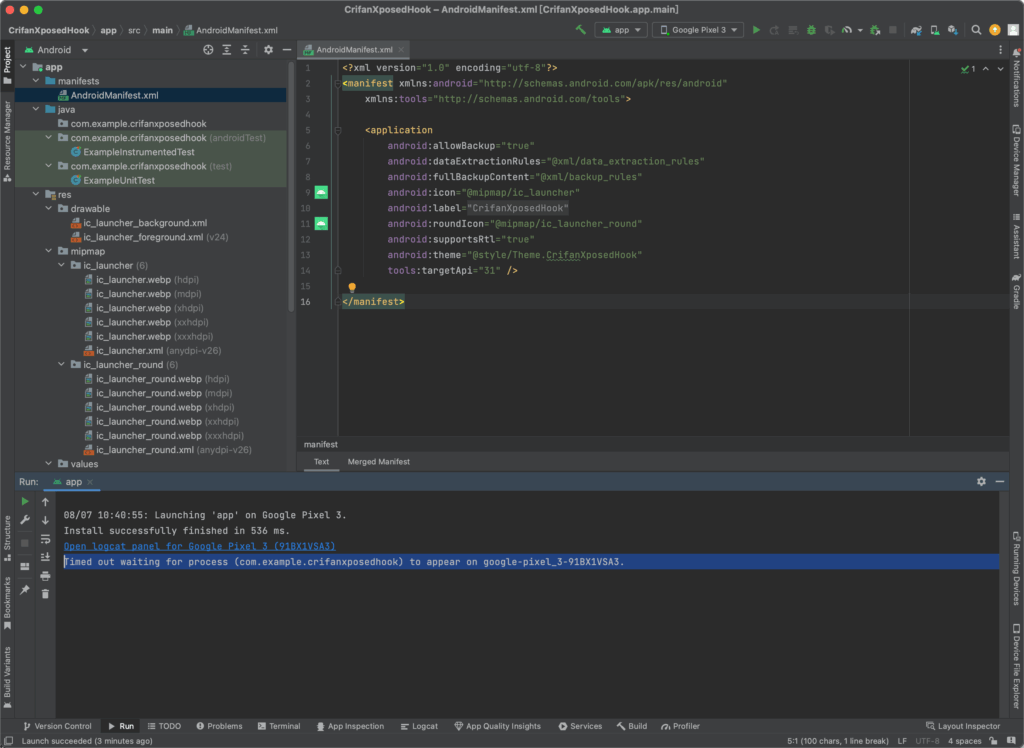
Task: Open Run panel settings gear icon
Action: click(981, 481)
